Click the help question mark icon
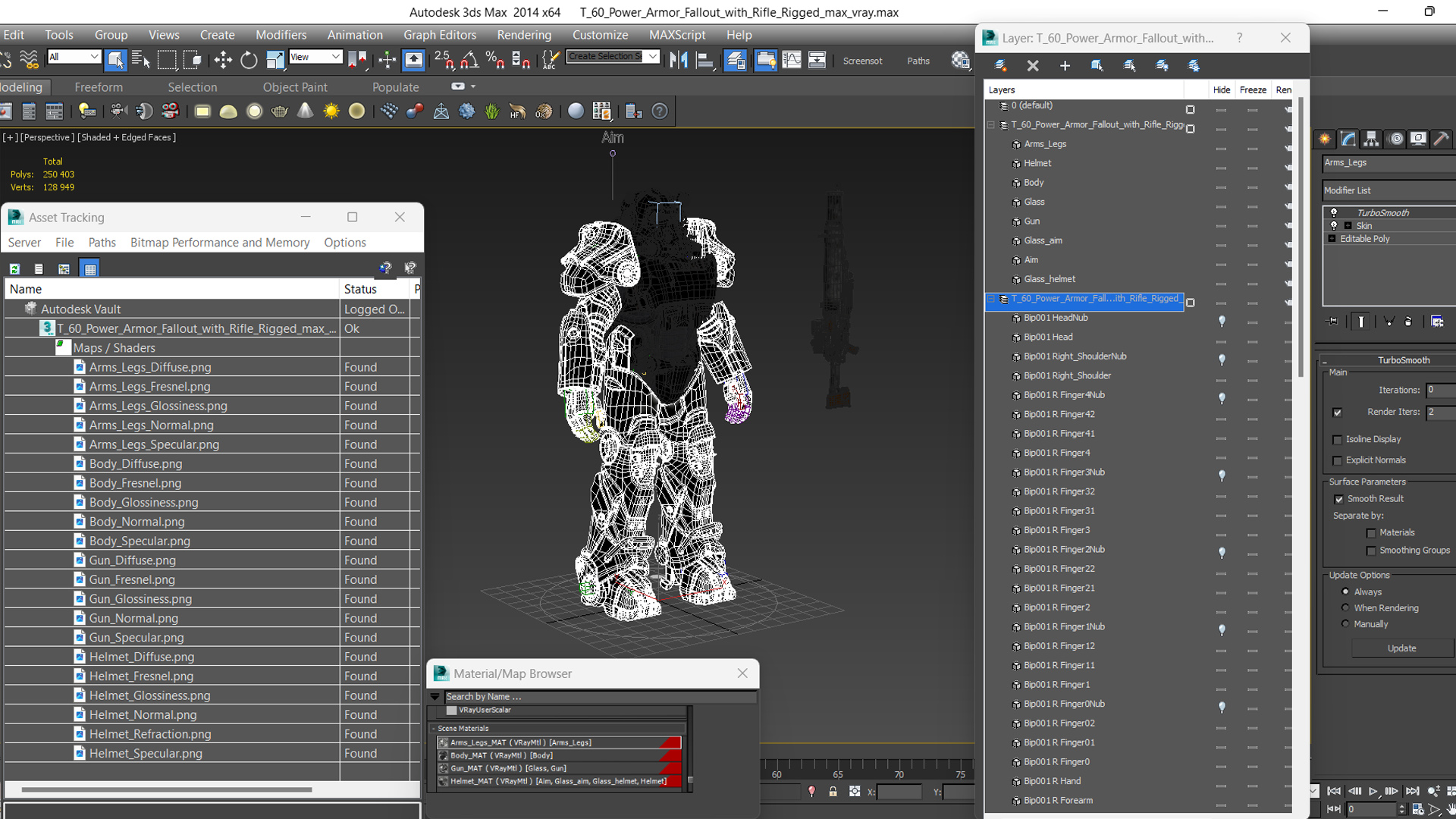1456x819 pixels. pyautogui.click(x=660, y=111)
